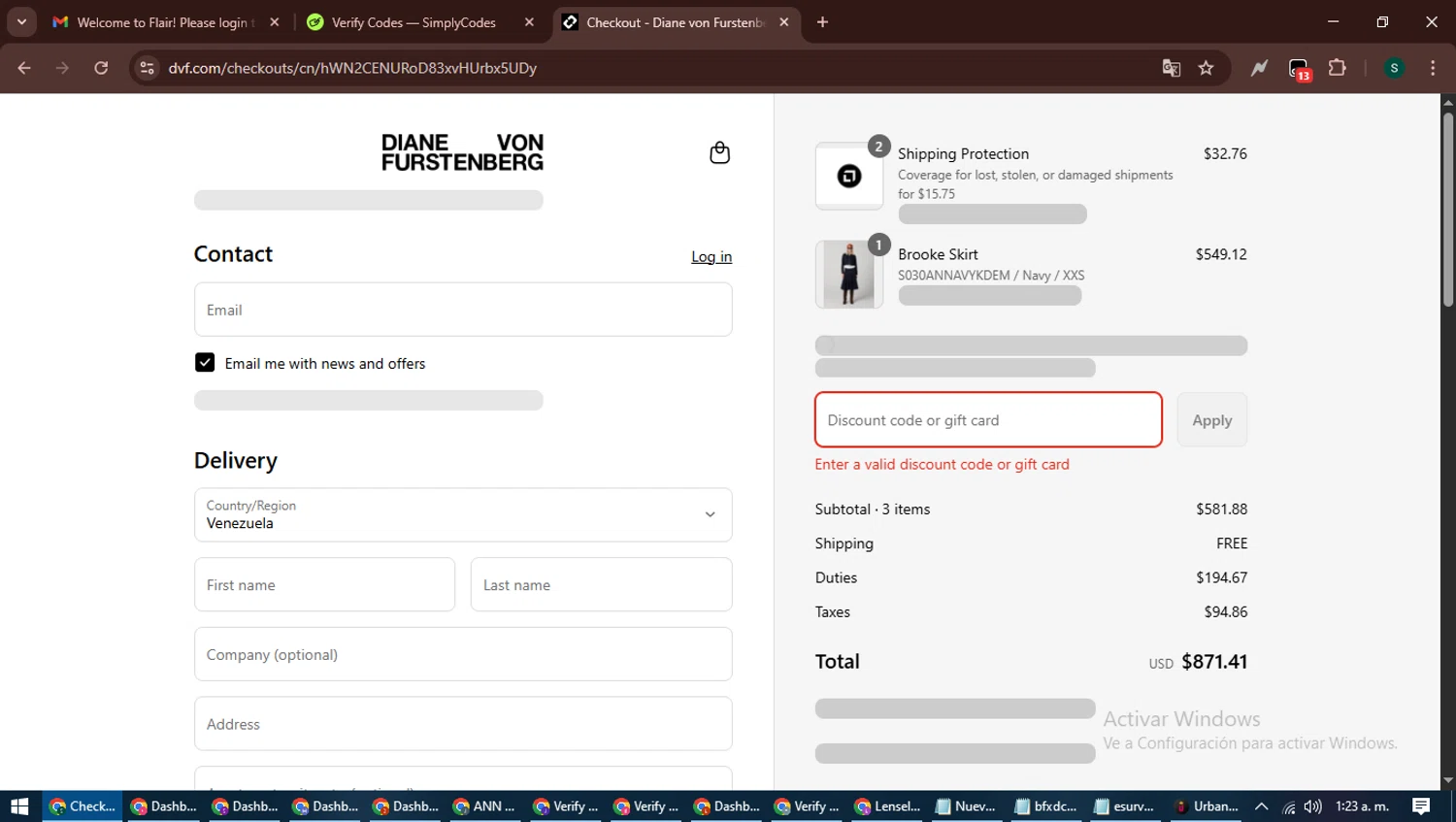Close the Verify Codes SimplyCodes tab

click(529, 22)
